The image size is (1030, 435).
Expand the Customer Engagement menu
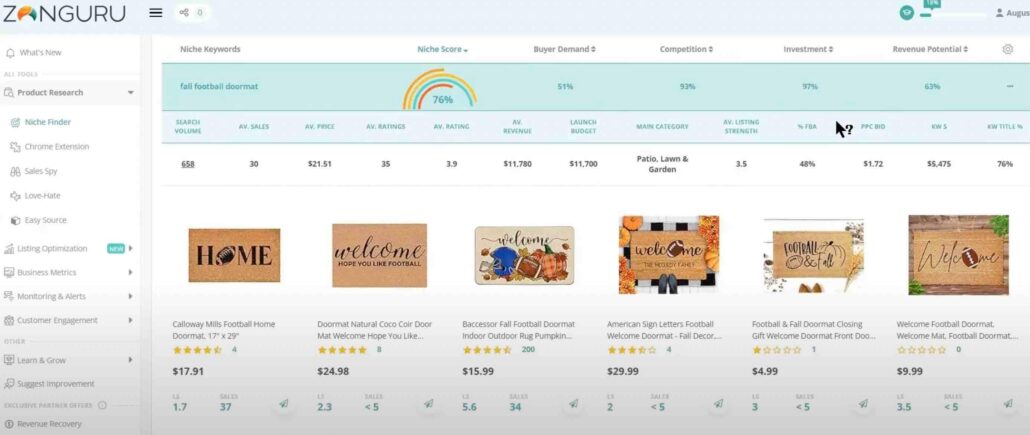pos(131,320)
